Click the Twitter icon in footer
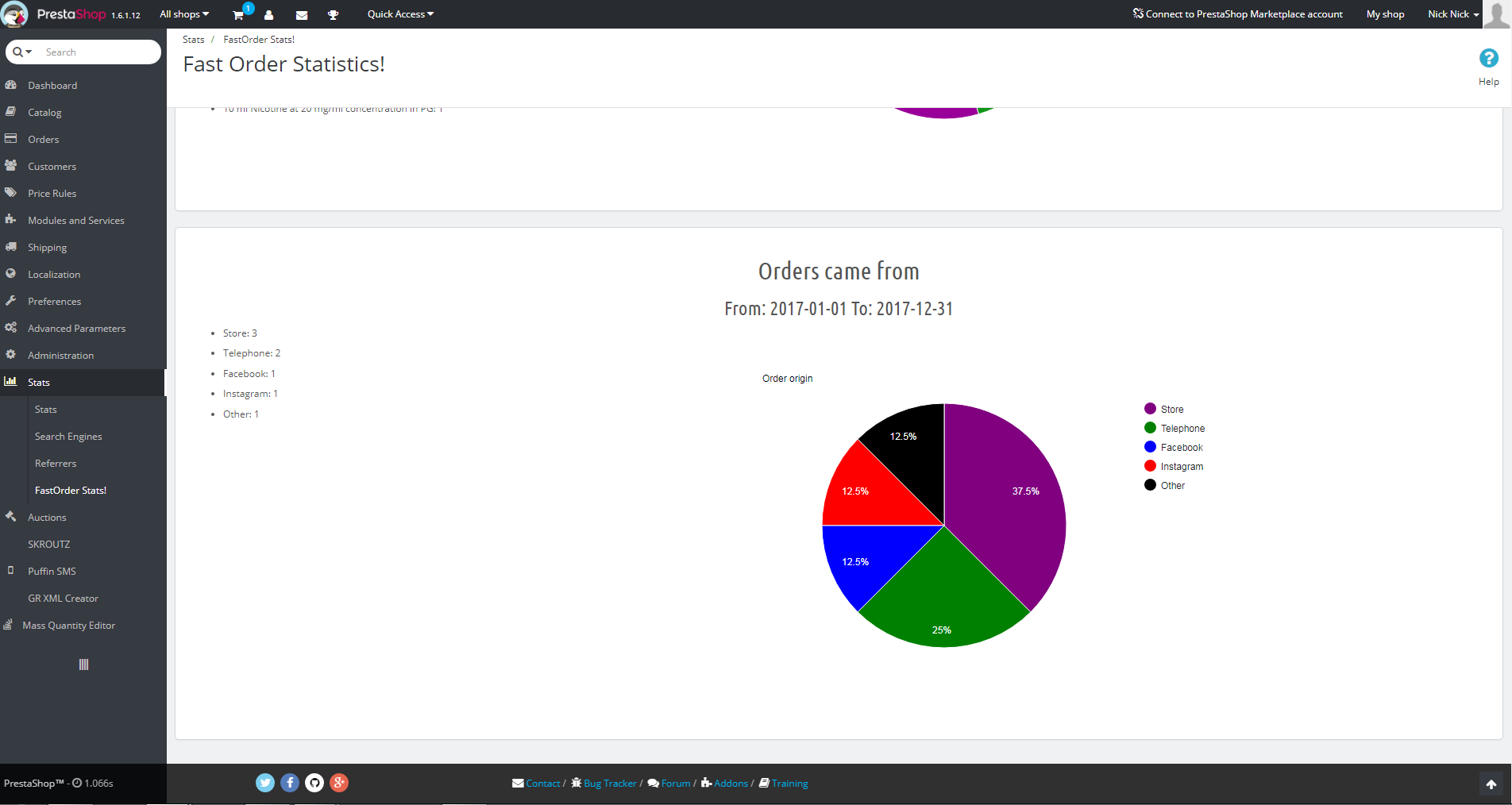The image size is (1512, 805). (x=265, y=783)
